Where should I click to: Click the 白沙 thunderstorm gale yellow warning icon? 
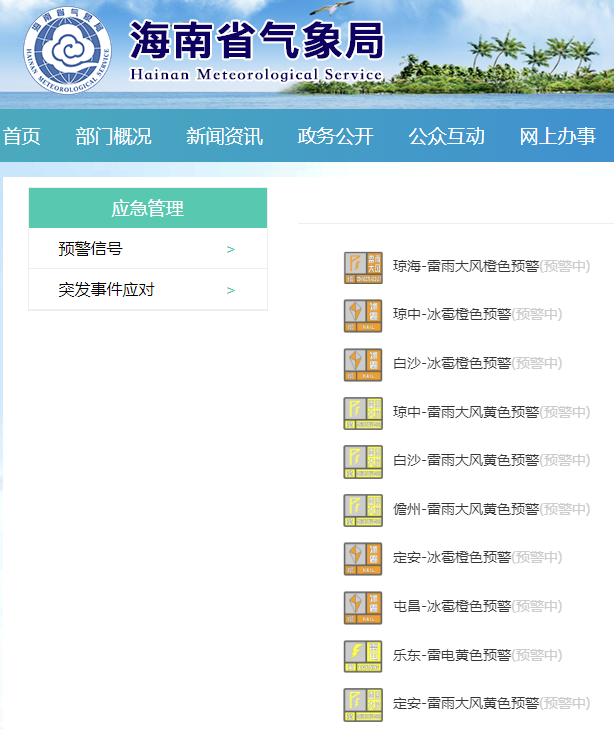click(363, 462)
